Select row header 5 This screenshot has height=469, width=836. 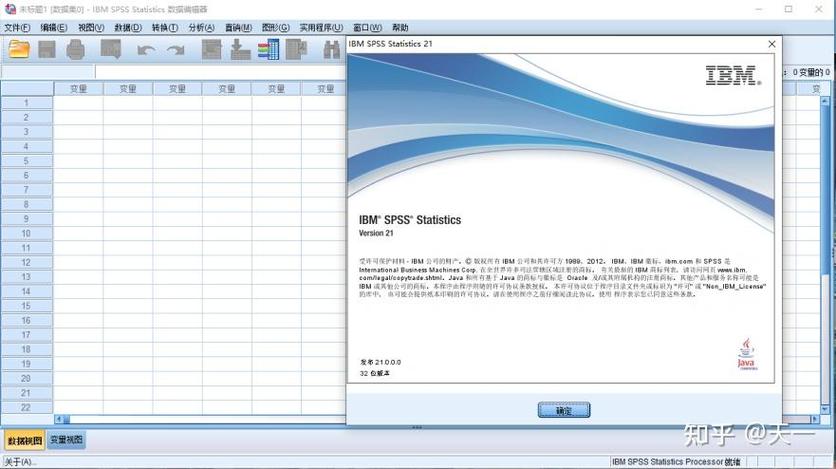27,161
